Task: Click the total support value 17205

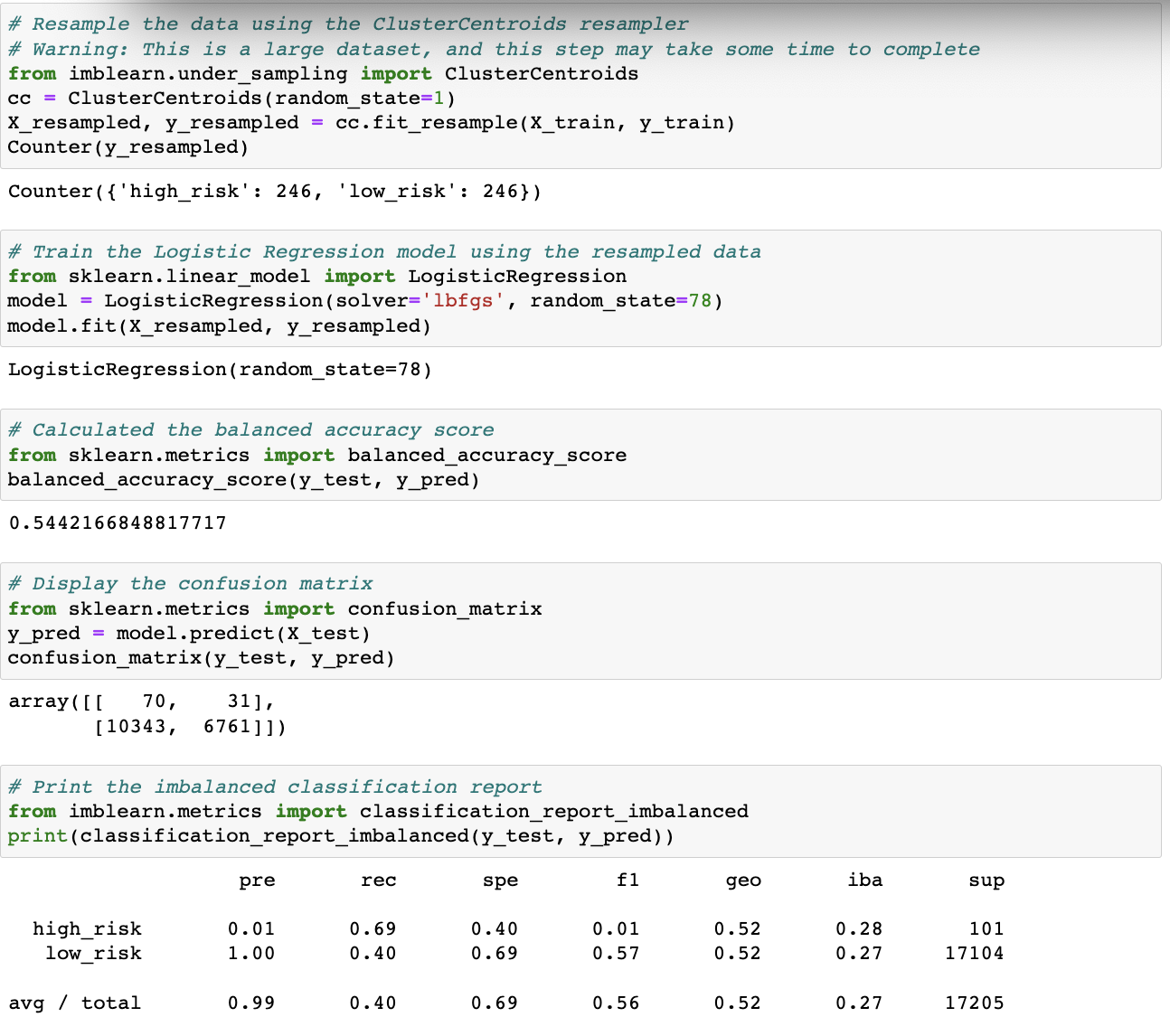Action: click(x=975, y=1003)
